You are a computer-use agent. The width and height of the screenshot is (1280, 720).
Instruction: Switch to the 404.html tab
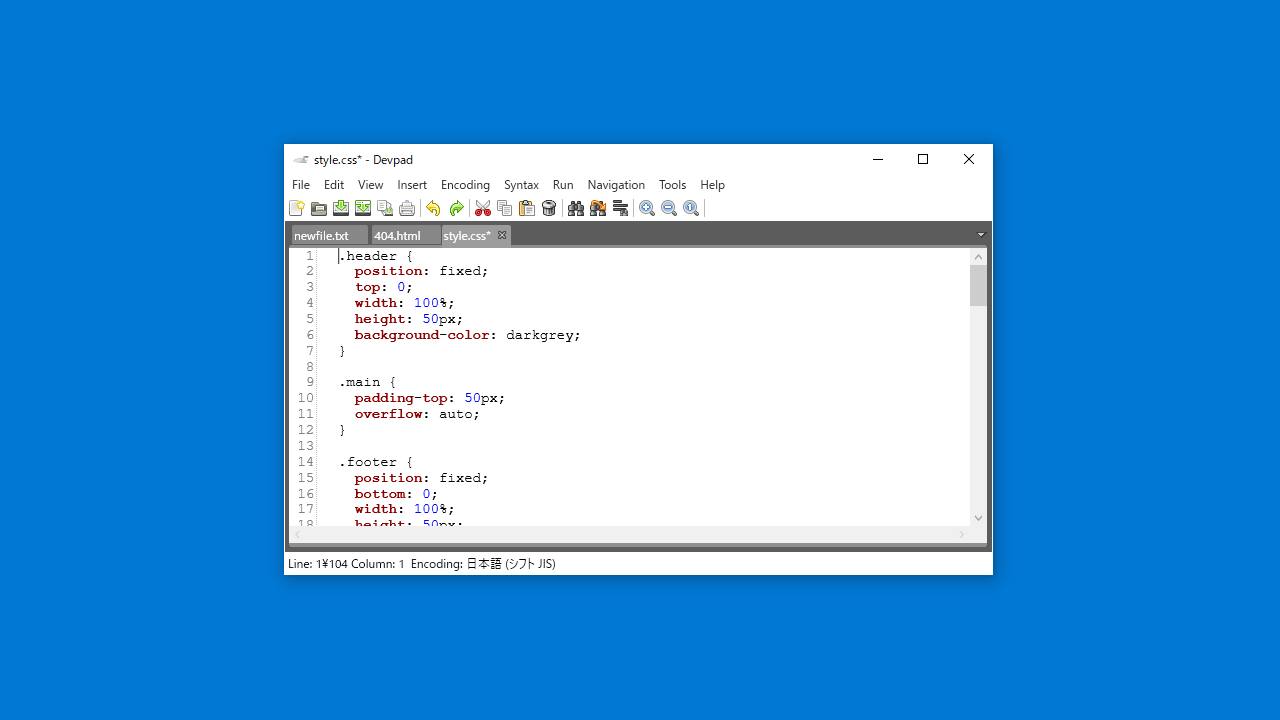405,236
